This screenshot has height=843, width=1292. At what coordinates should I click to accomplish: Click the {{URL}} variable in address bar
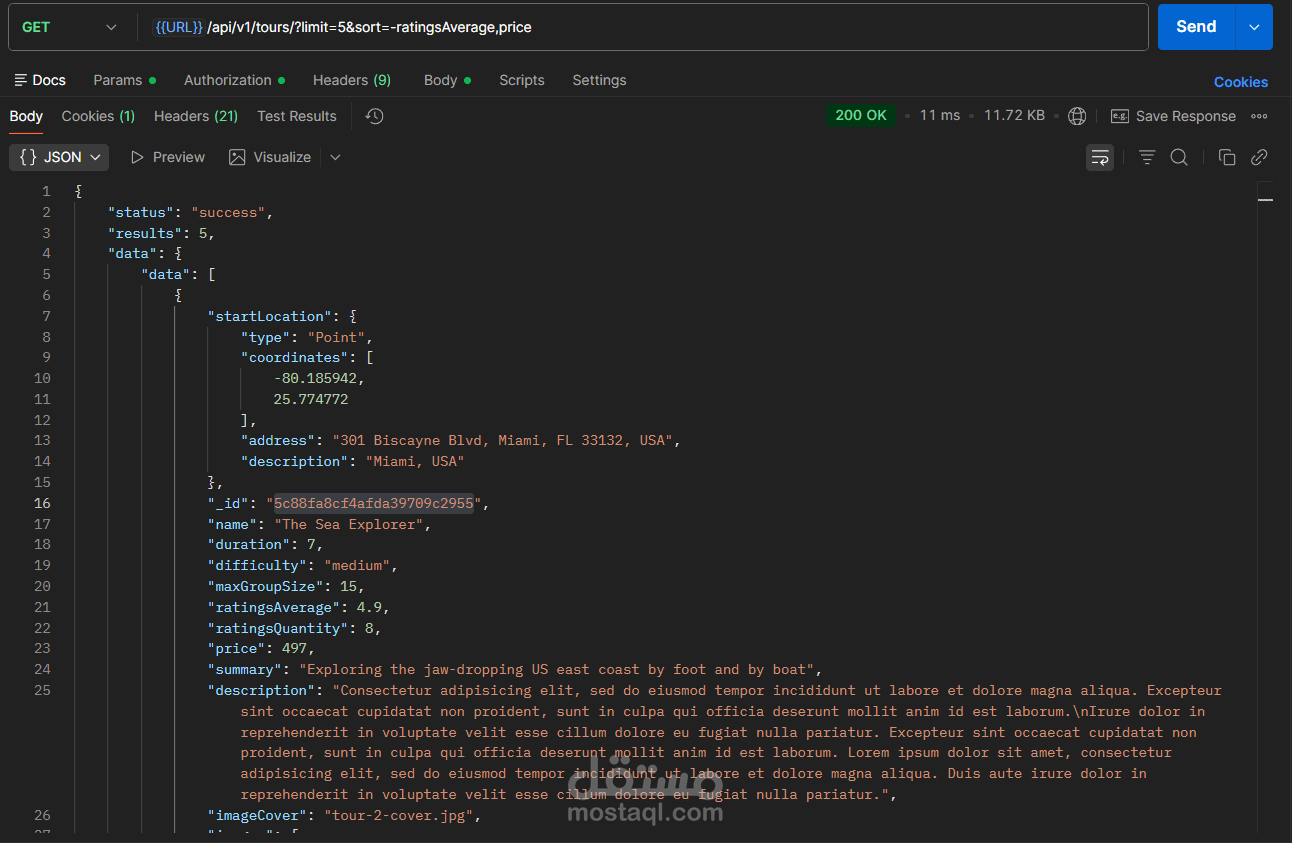[x=179, y=27]
